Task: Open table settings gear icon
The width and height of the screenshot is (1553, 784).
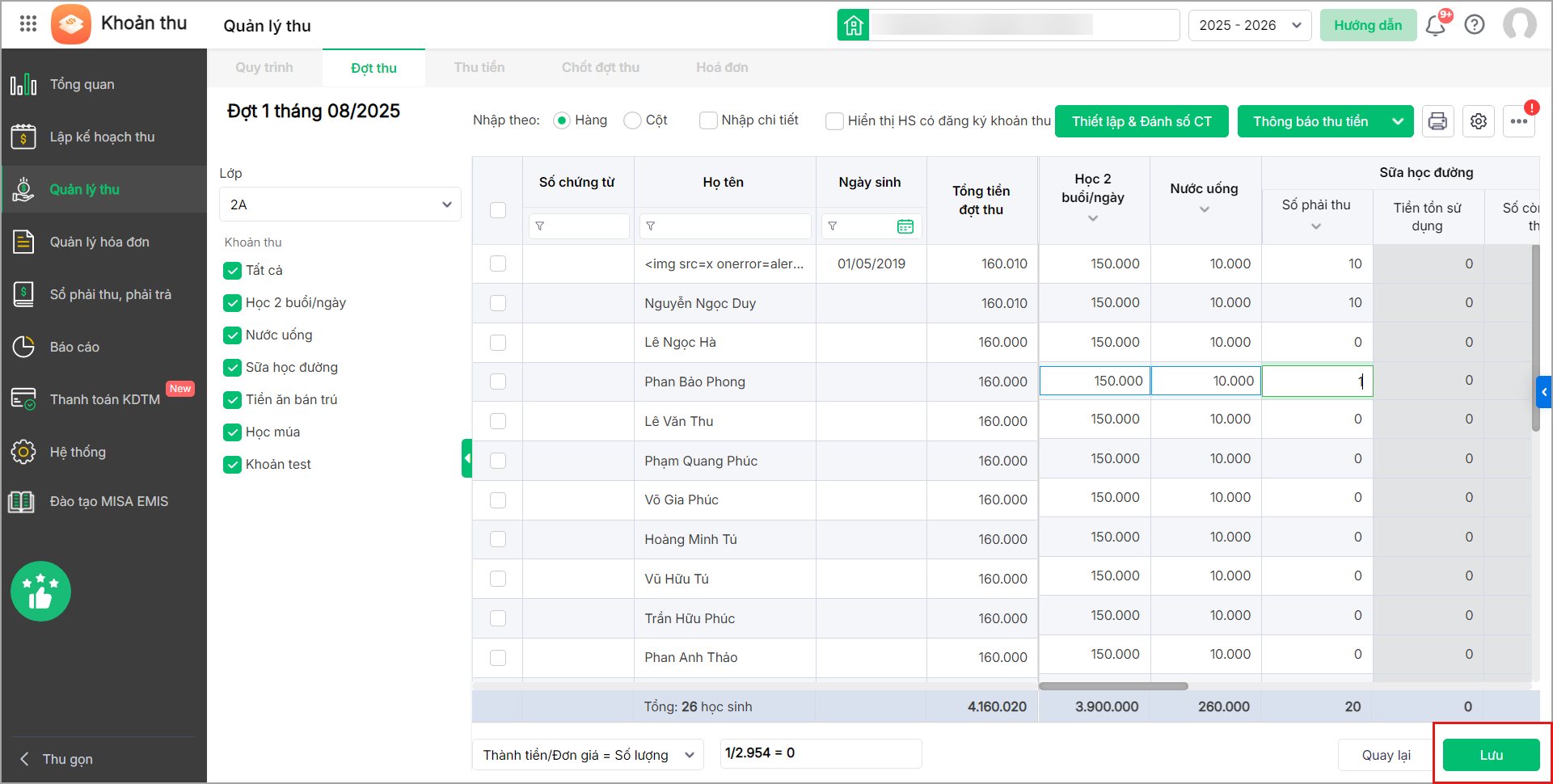Action: [1479, 121]
